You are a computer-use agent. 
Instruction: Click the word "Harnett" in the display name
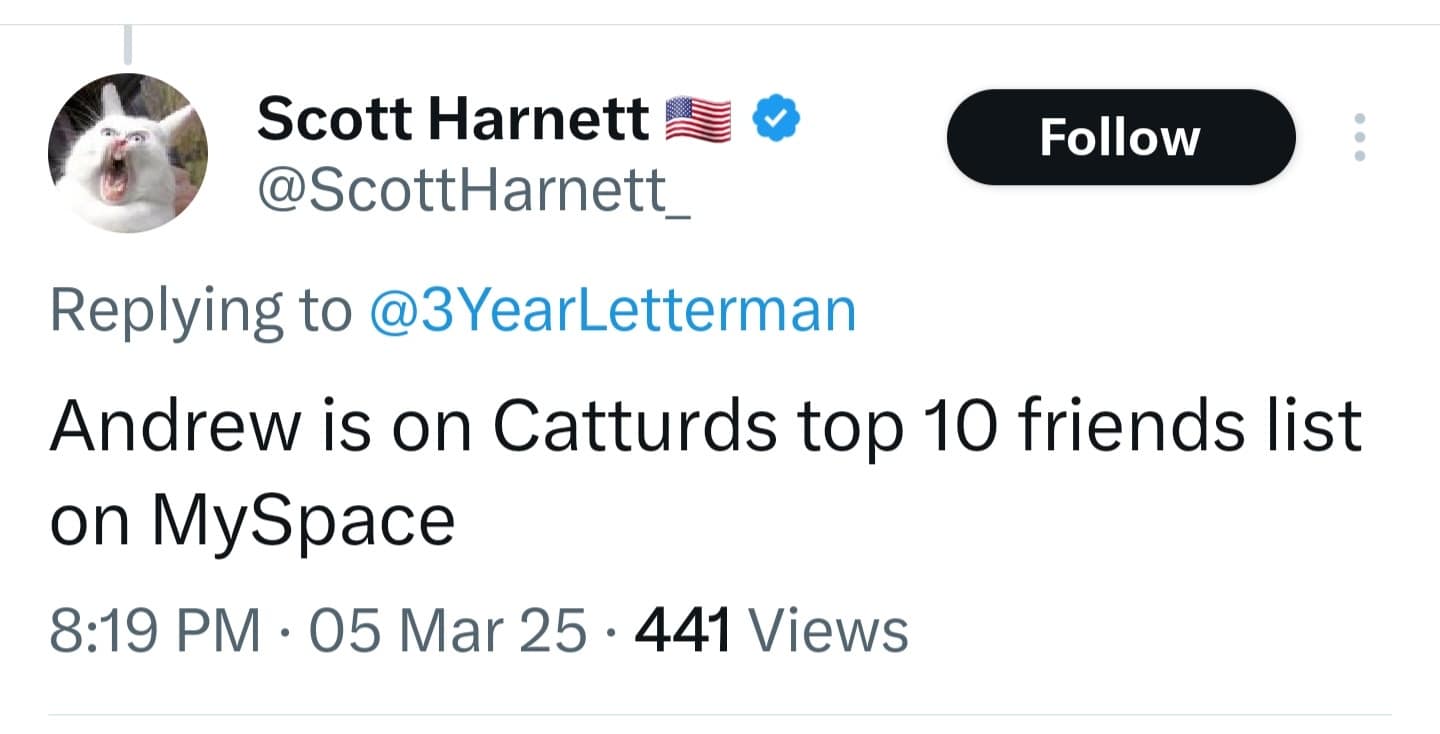tap(540, 120)
